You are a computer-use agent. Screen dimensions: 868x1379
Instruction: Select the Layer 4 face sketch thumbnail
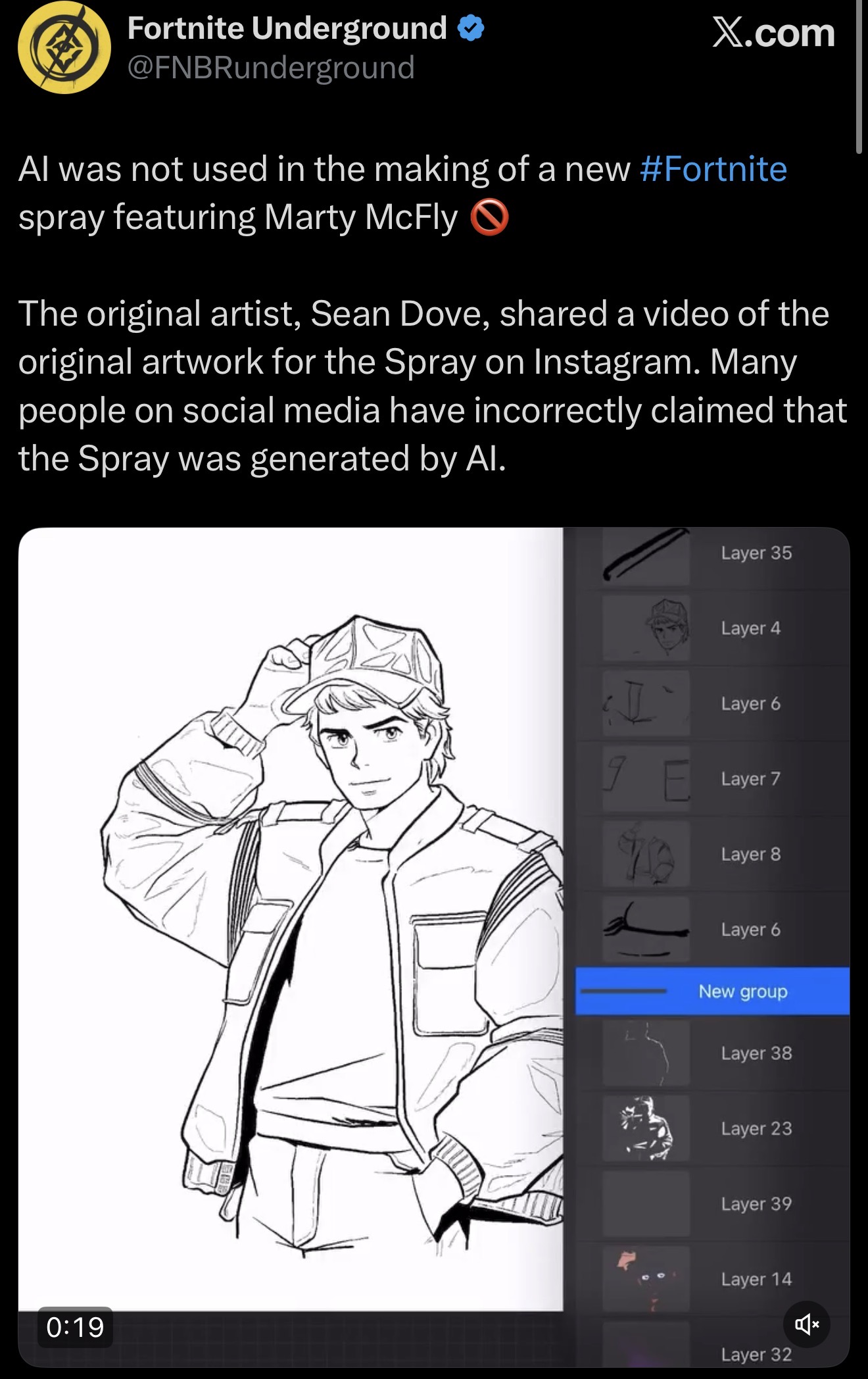[x=646, y=628]
